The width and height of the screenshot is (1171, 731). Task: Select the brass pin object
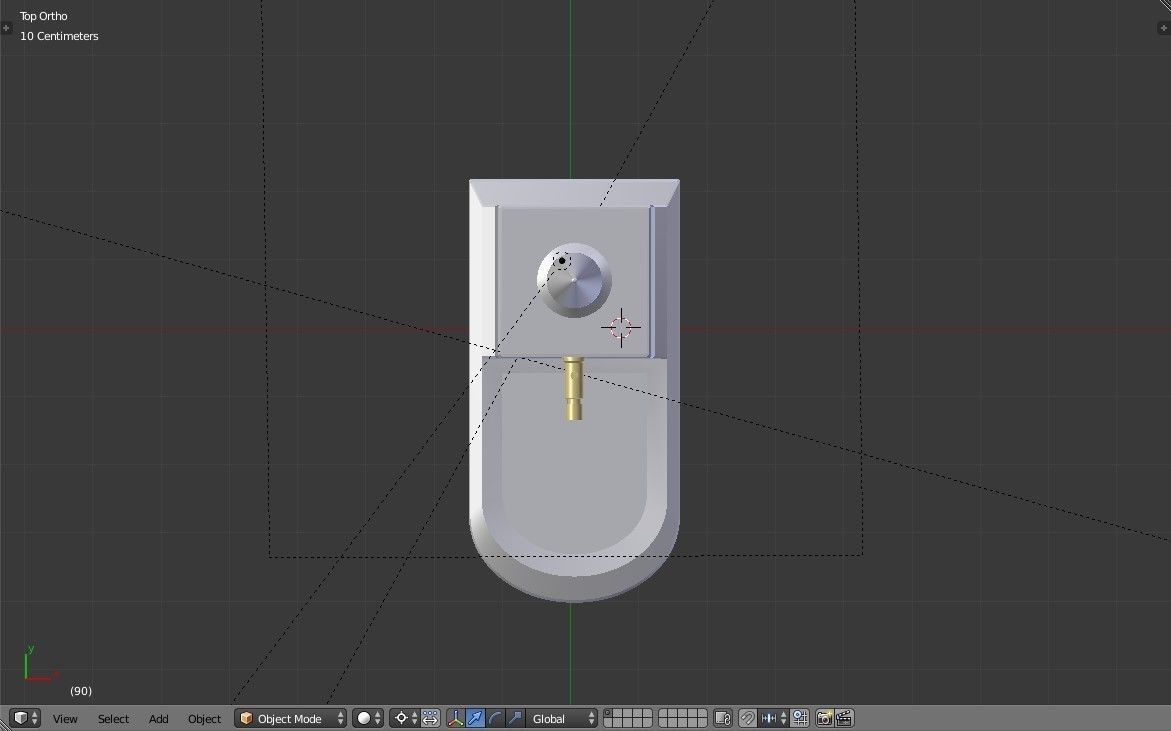(x=574, y=388)
